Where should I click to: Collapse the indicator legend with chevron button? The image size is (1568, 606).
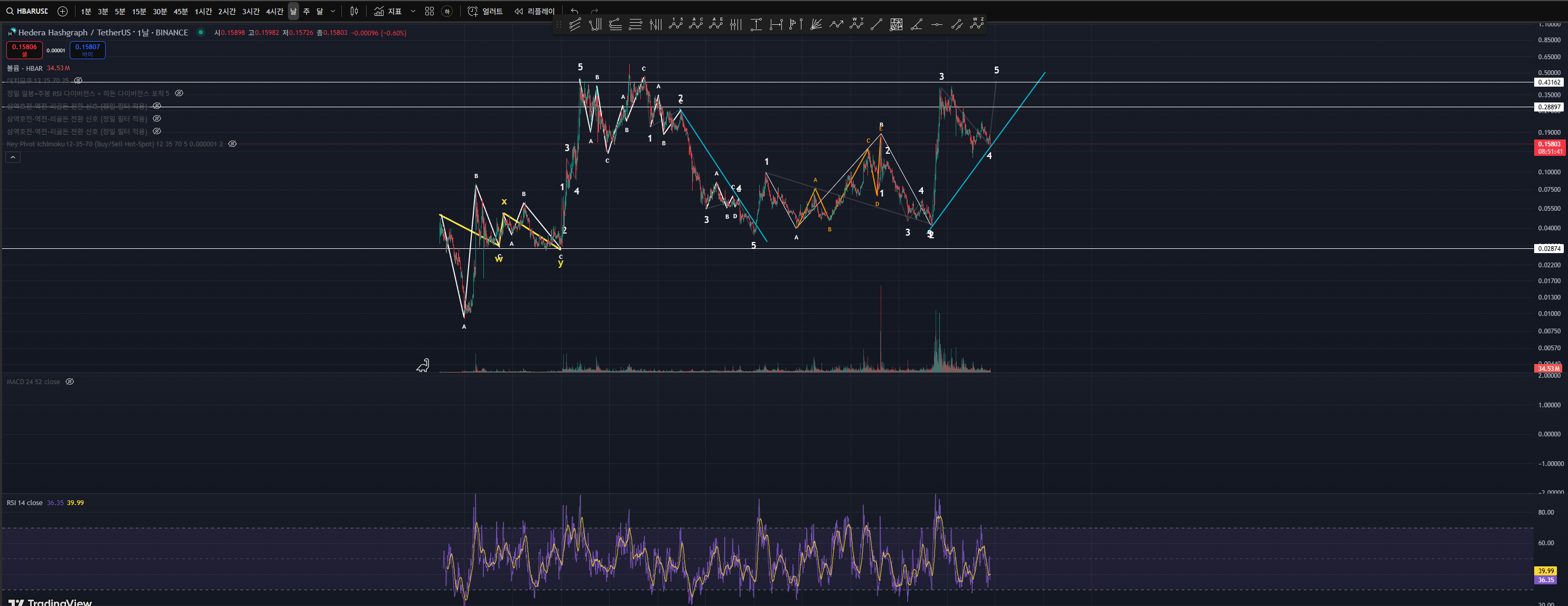pos(13,157)
